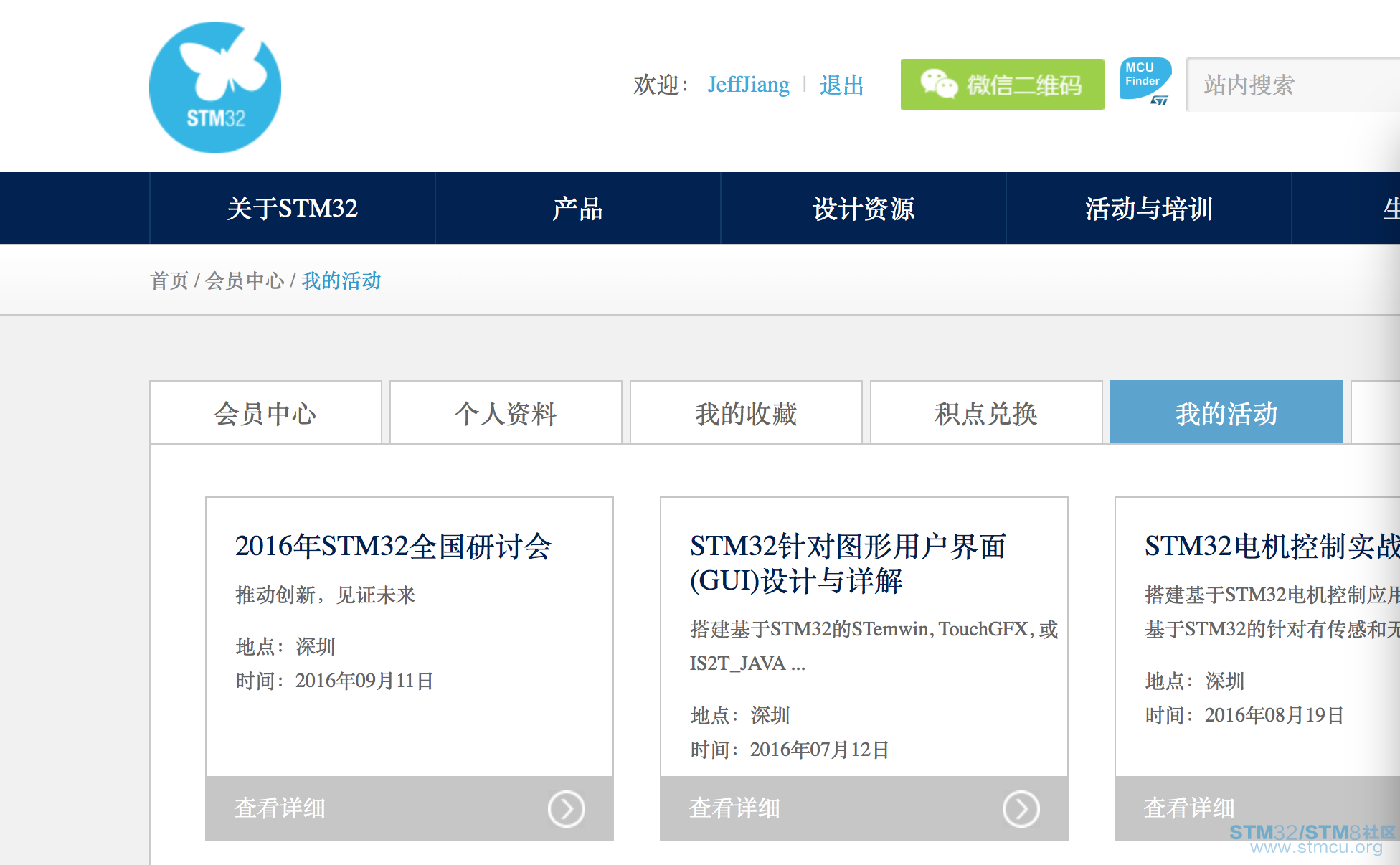Screen dimensions: 1400x865
Task: Switch to the 积点兑换 tab
Action: [986, 412]
